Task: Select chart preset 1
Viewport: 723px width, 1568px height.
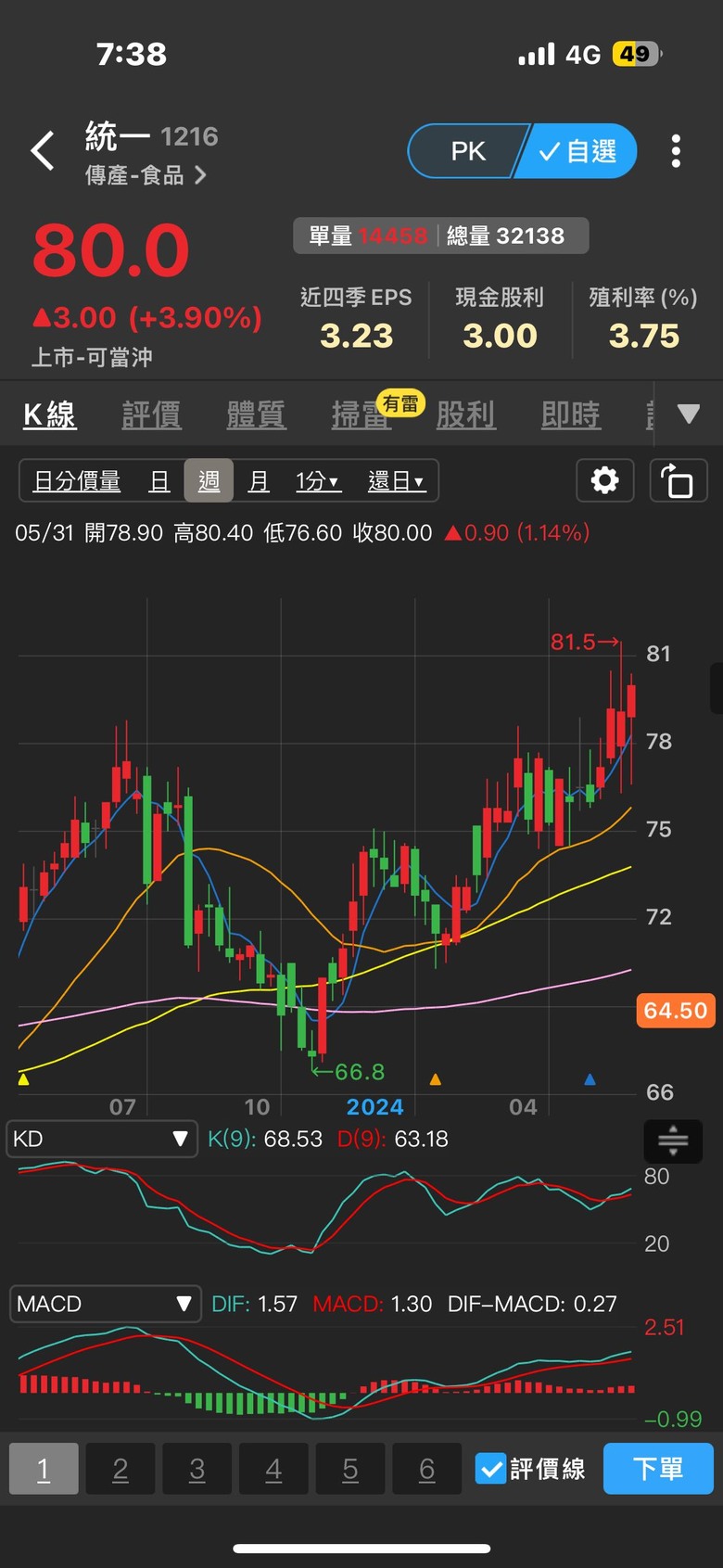Action: (x=44, y=1469)
